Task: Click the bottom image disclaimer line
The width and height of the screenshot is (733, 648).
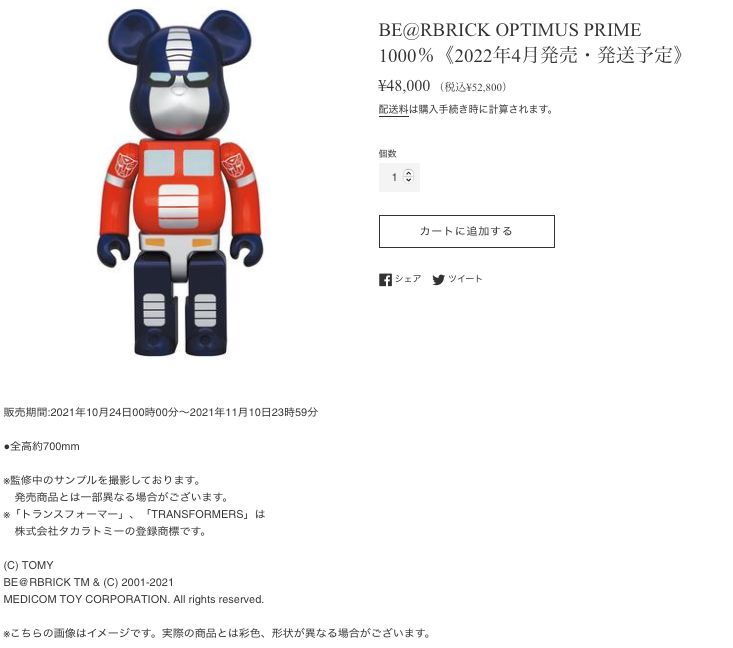Action: click(x=217, y=634)
